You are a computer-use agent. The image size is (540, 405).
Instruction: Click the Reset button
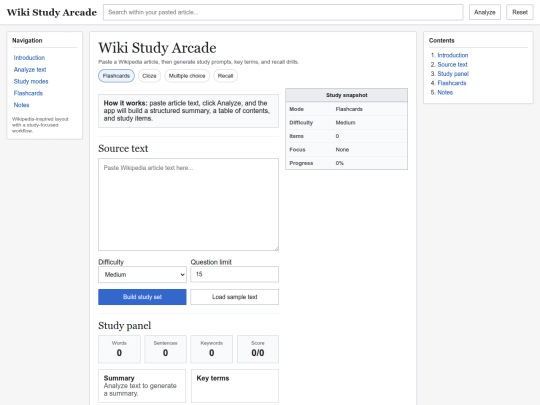point(520,12)
